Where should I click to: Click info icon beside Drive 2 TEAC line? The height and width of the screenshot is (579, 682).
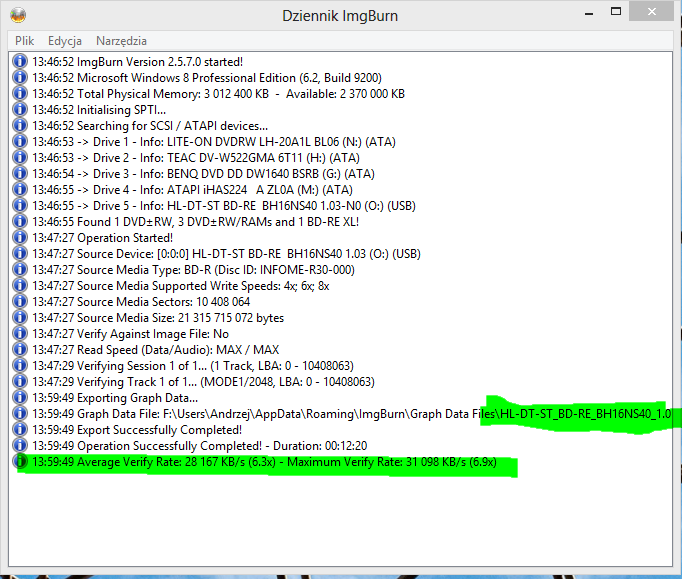coord(20,157)
